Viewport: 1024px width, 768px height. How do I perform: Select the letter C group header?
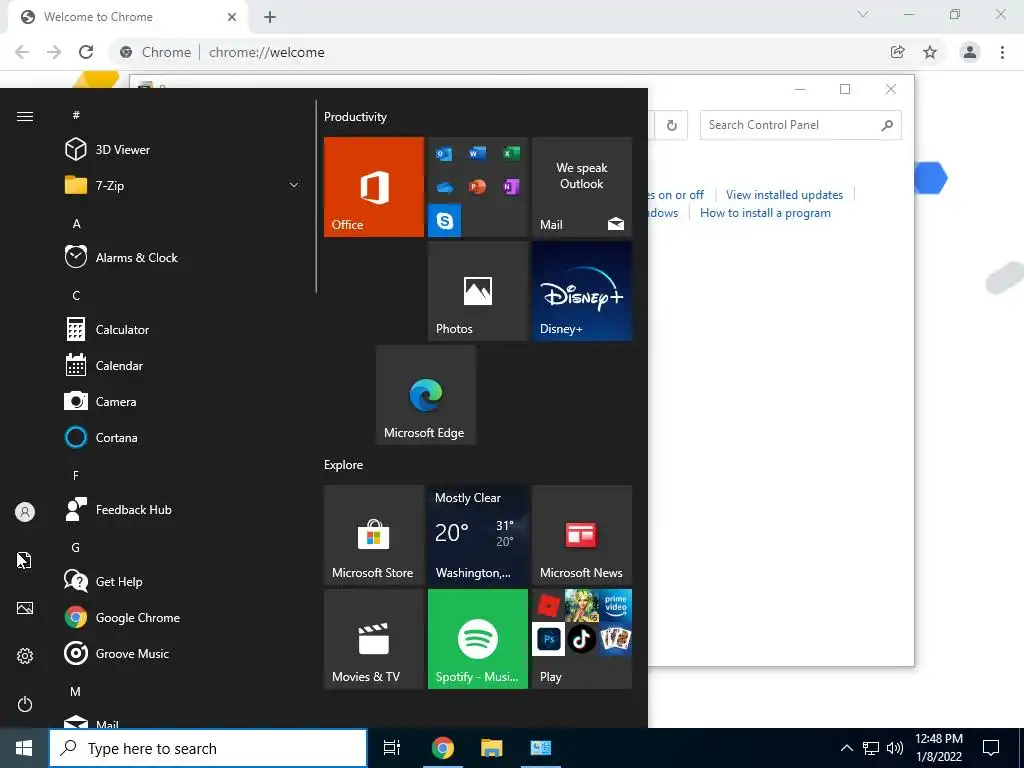click(x=76, y=295)
